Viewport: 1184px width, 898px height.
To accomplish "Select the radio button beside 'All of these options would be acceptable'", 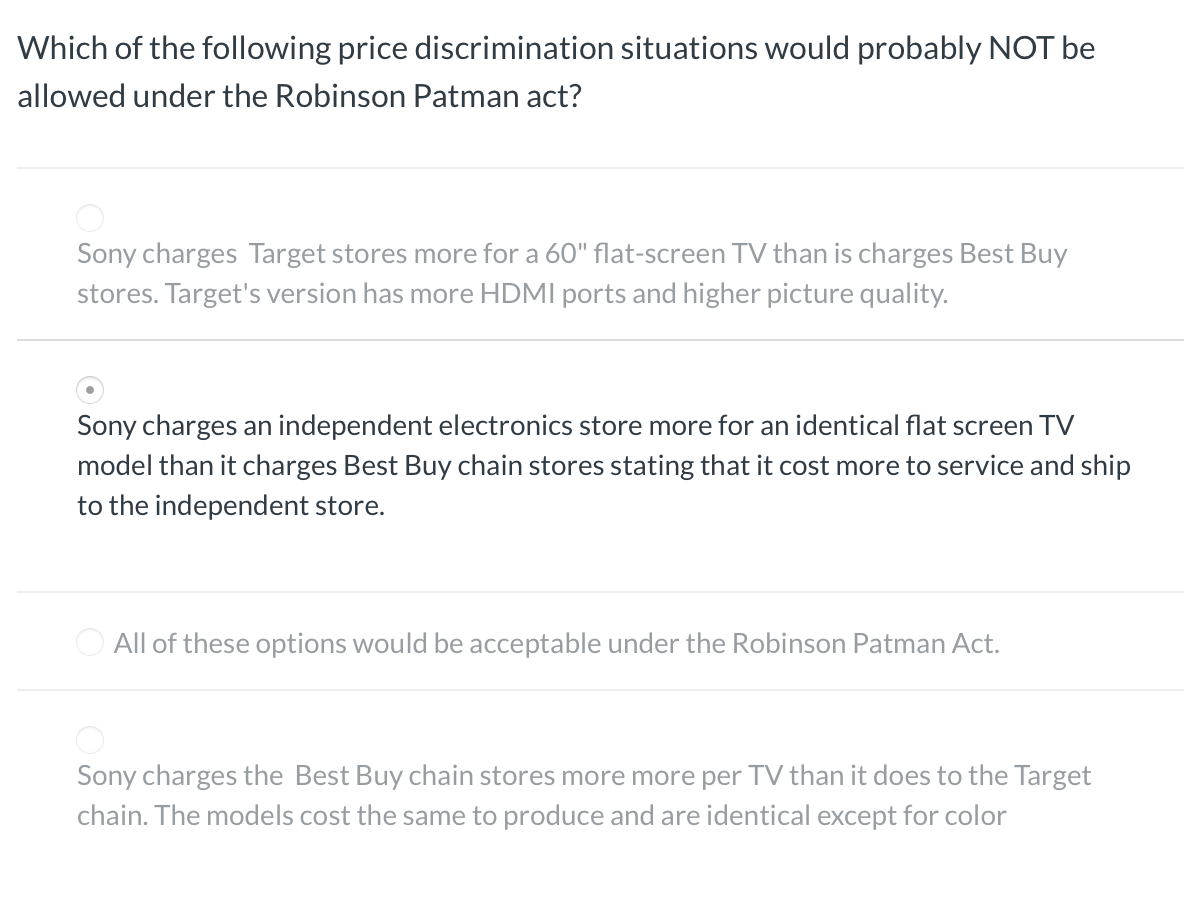I will point(90,642).
